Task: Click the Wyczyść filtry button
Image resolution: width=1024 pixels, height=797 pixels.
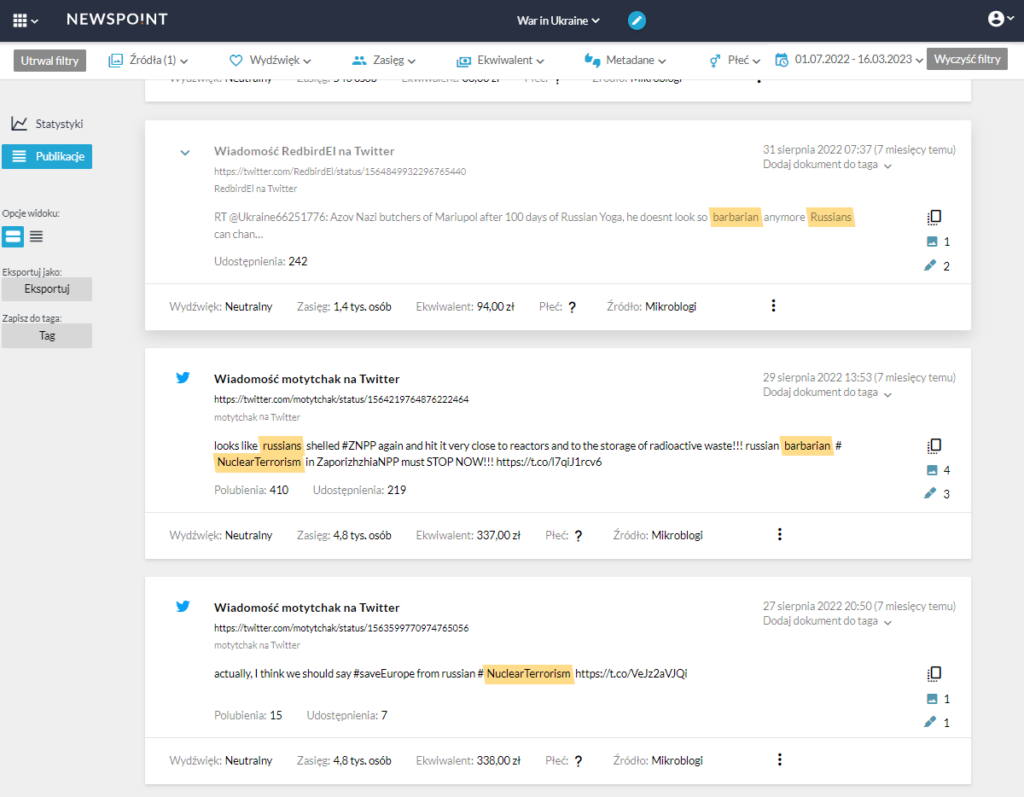Action: 967,59
